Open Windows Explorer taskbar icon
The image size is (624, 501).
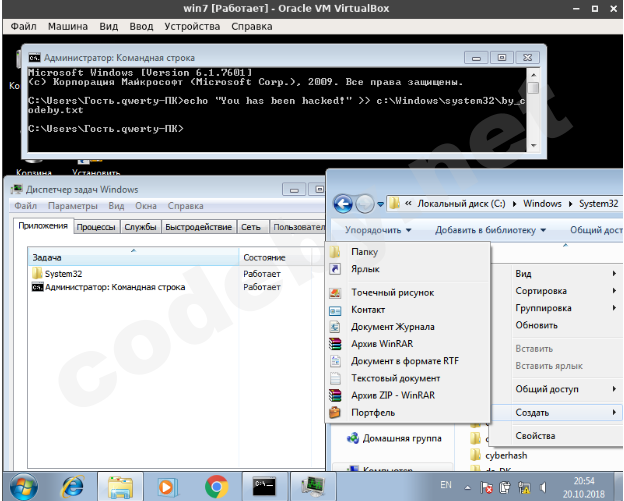(120, 487)
